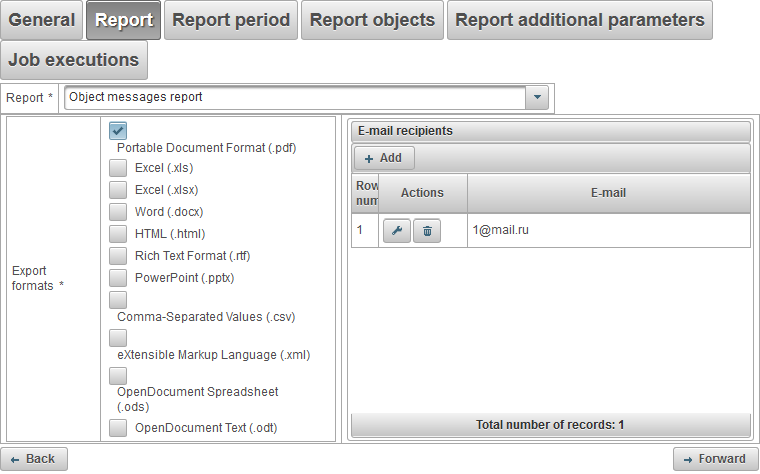Add a new e-mail recipient
This screenshot has width=760, height=474.
tap(383, 158)
